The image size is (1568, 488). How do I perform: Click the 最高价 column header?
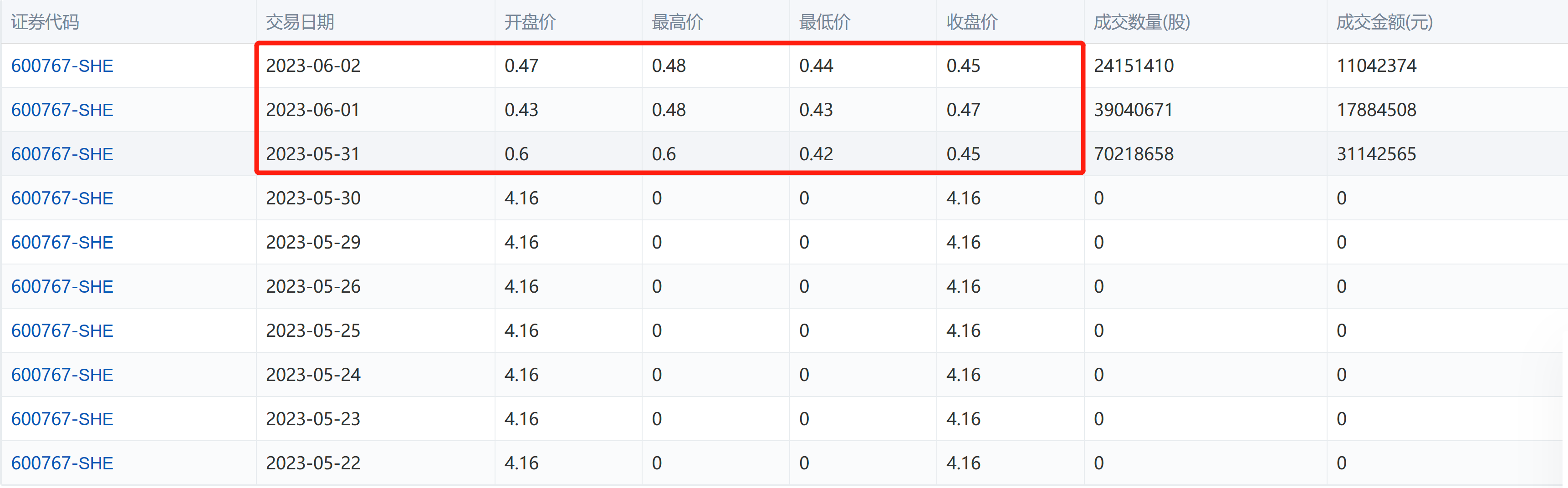pyautogui.click(x=678, y=22)
